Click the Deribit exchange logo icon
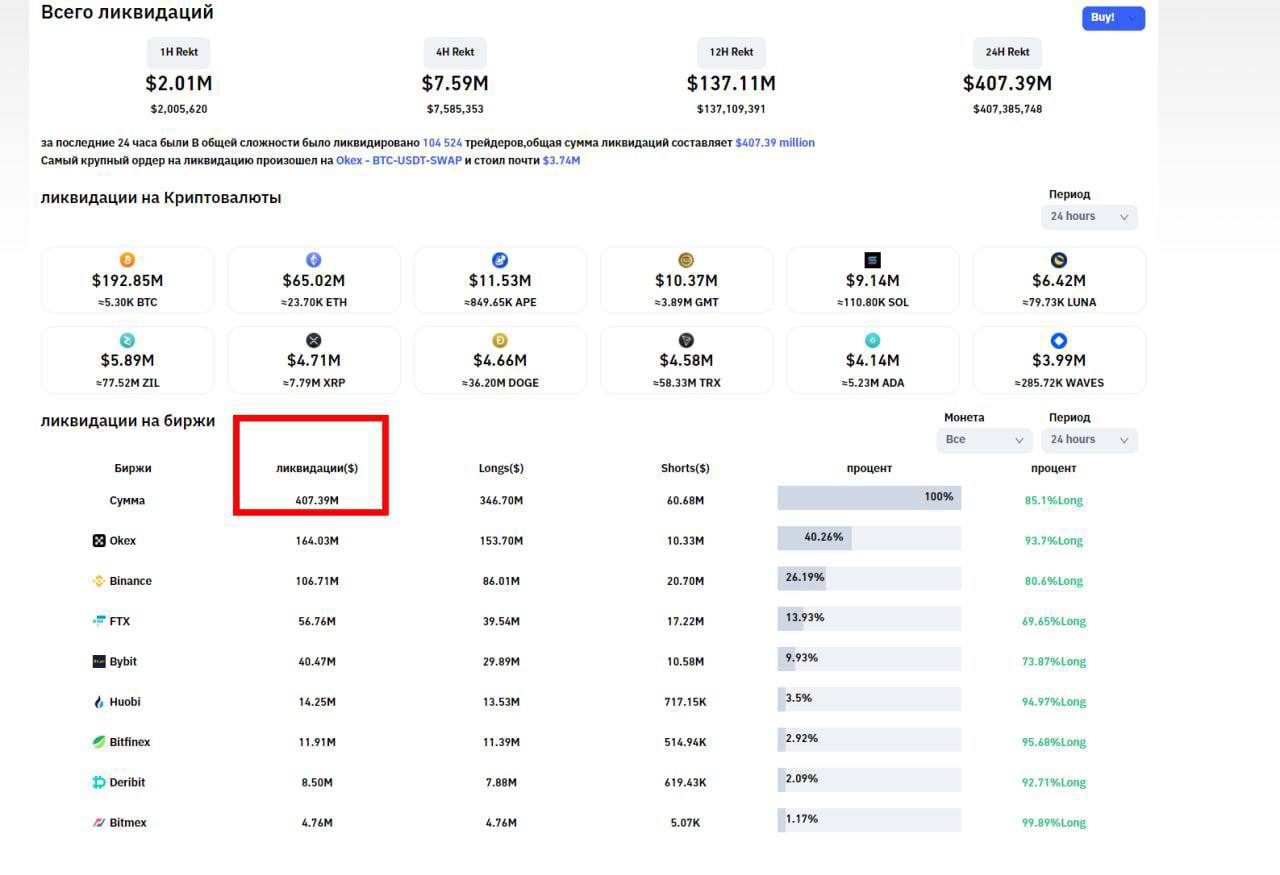 99,783
